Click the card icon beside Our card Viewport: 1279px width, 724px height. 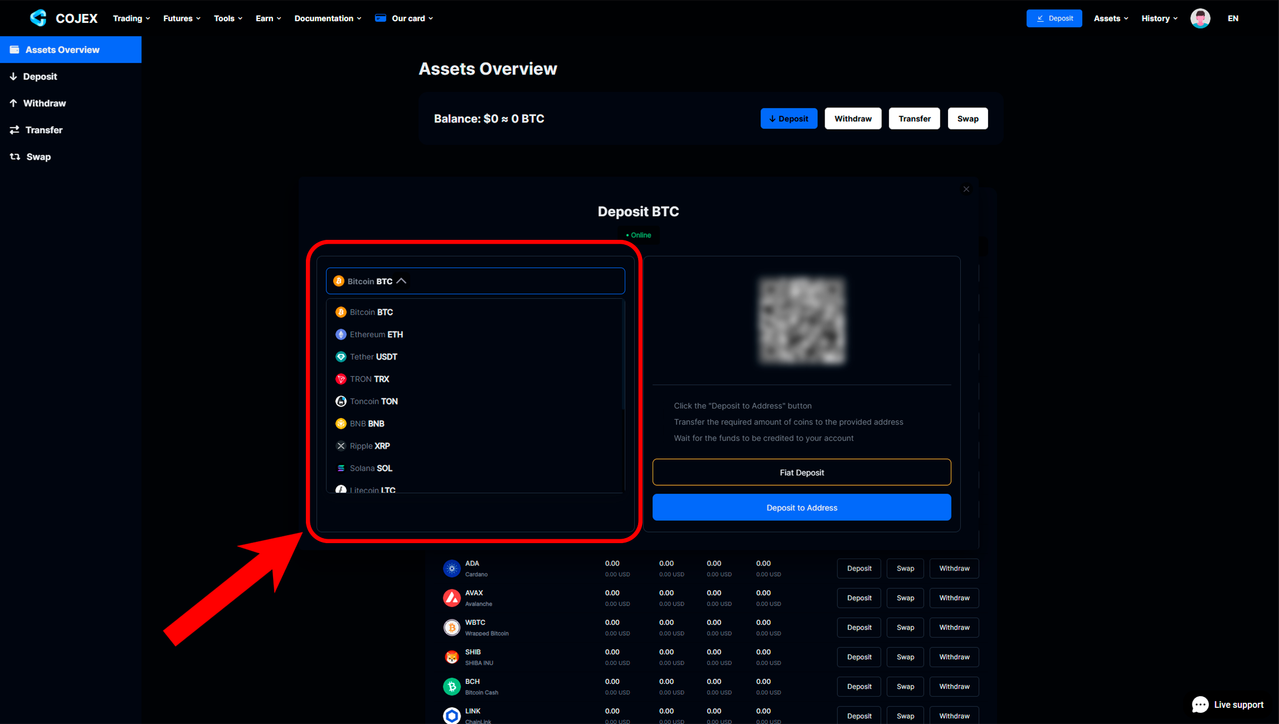pyautogui.click(x=380, y=18)
